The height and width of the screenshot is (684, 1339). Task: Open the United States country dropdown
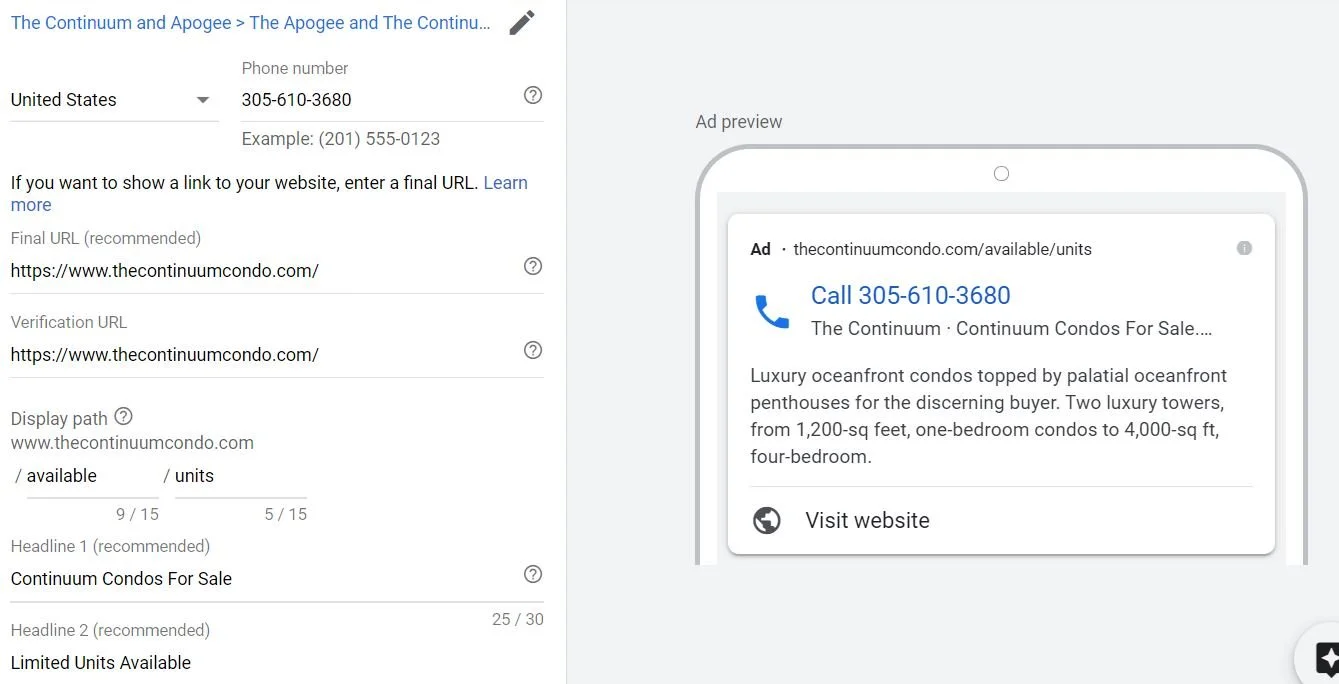point(114,100)
